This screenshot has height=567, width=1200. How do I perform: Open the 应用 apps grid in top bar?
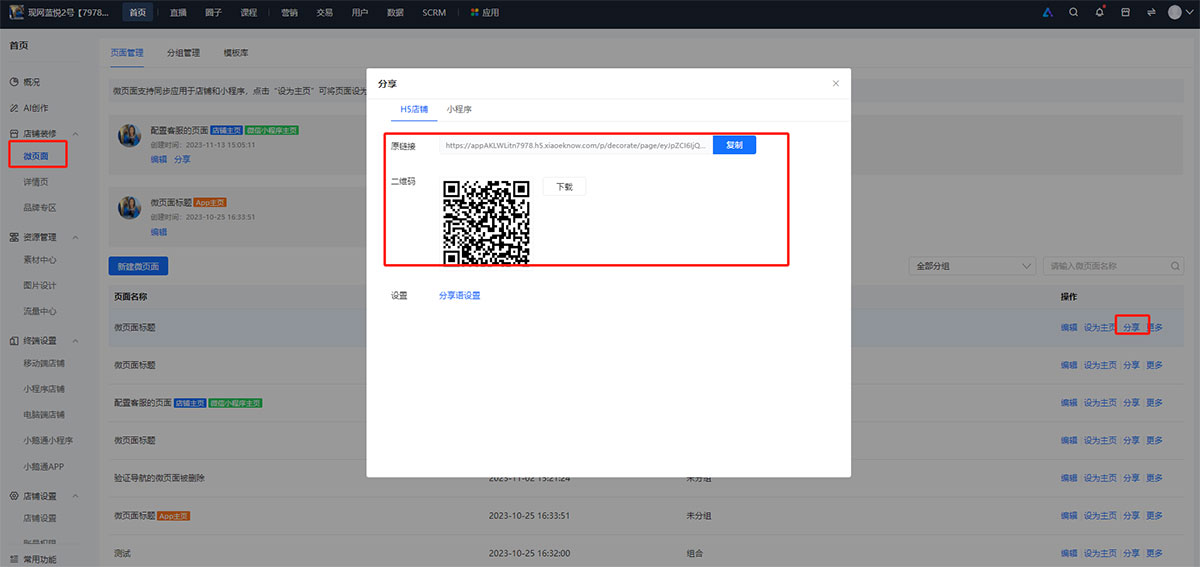pos(484,13)
